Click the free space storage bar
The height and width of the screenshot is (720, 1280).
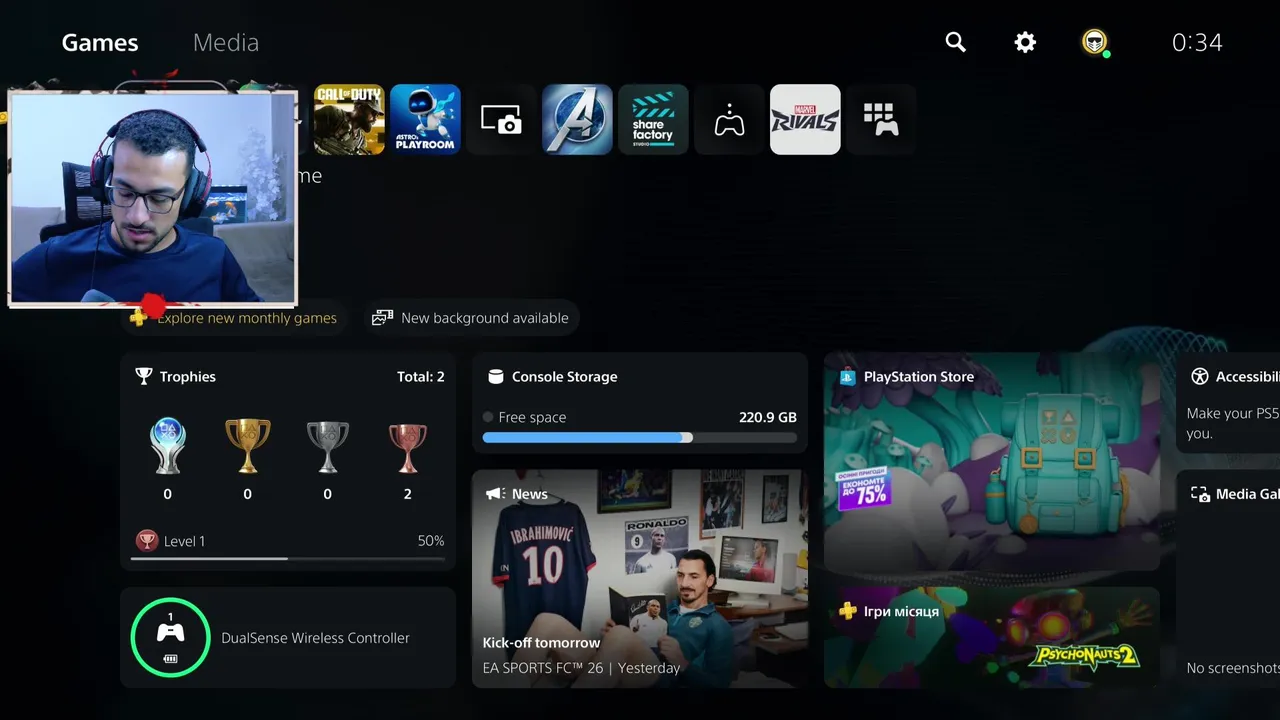click(x=640, y=438)
